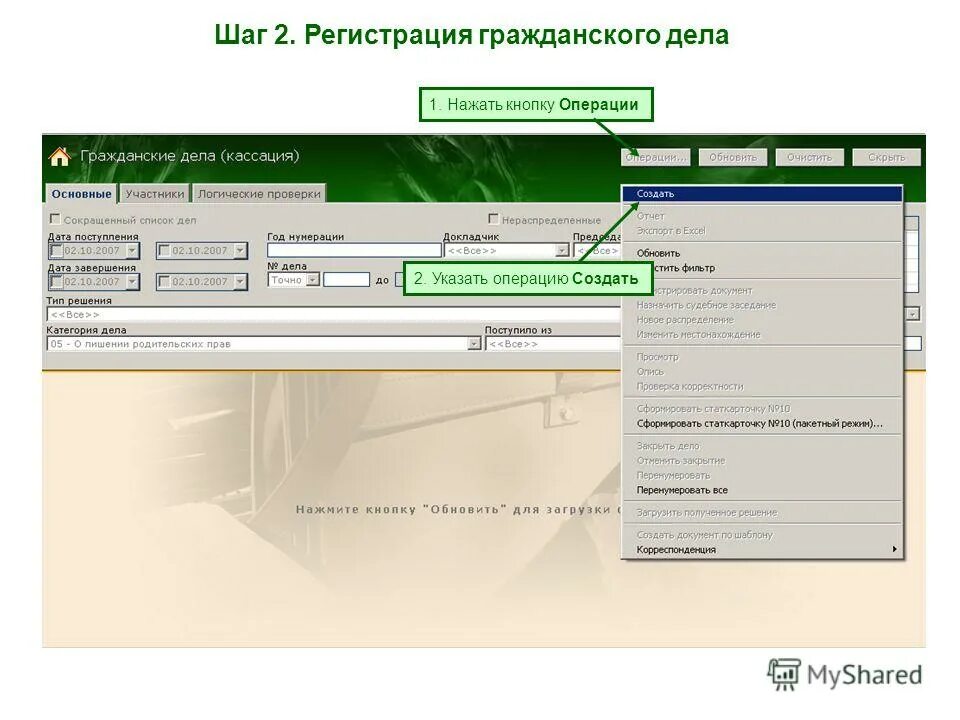Select Обновить in the dropdown menu
960x720 pixels.
(x=762, y=253)
